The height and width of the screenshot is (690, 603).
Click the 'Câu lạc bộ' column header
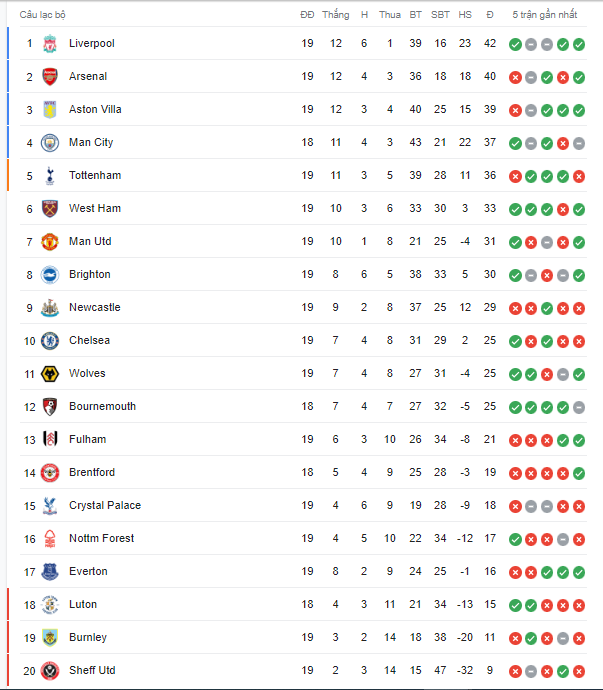pos(43,15)
